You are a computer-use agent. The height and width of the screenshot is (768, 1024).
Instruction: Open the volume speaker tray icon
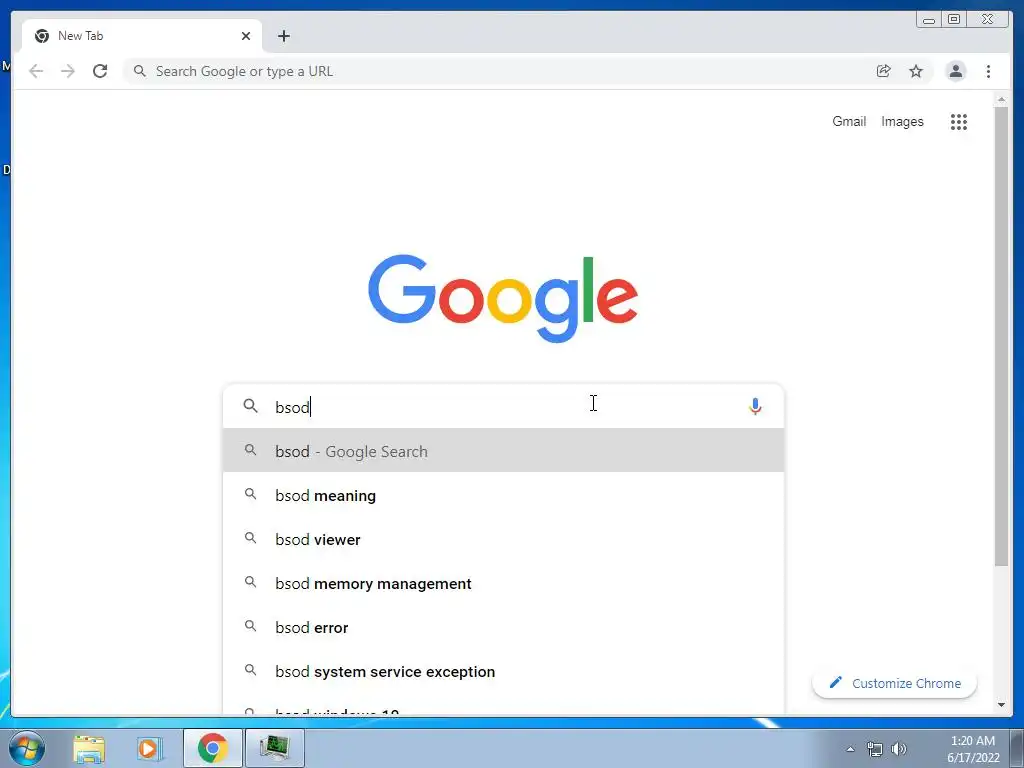tap(899, 749)
